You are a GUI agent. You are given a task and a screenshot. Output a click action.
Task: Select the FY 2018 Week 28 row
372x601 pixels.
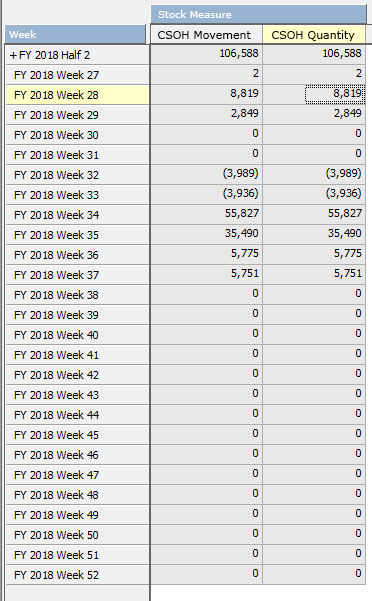(77, 95)
